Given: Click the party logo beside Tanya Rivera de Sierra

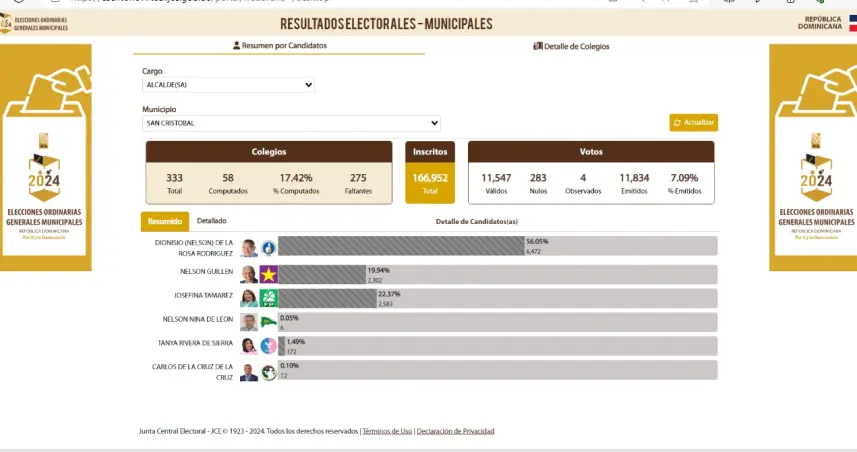Looking at the screenshot, I should 268,346.
